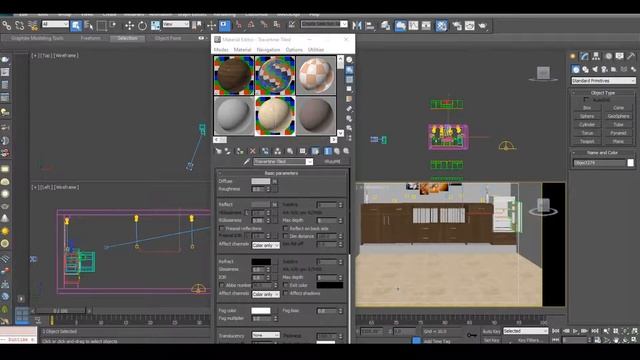This screenshot has height=360, width=640.
Task: Click the black Refract color swatch
Action: pos(261,262)
